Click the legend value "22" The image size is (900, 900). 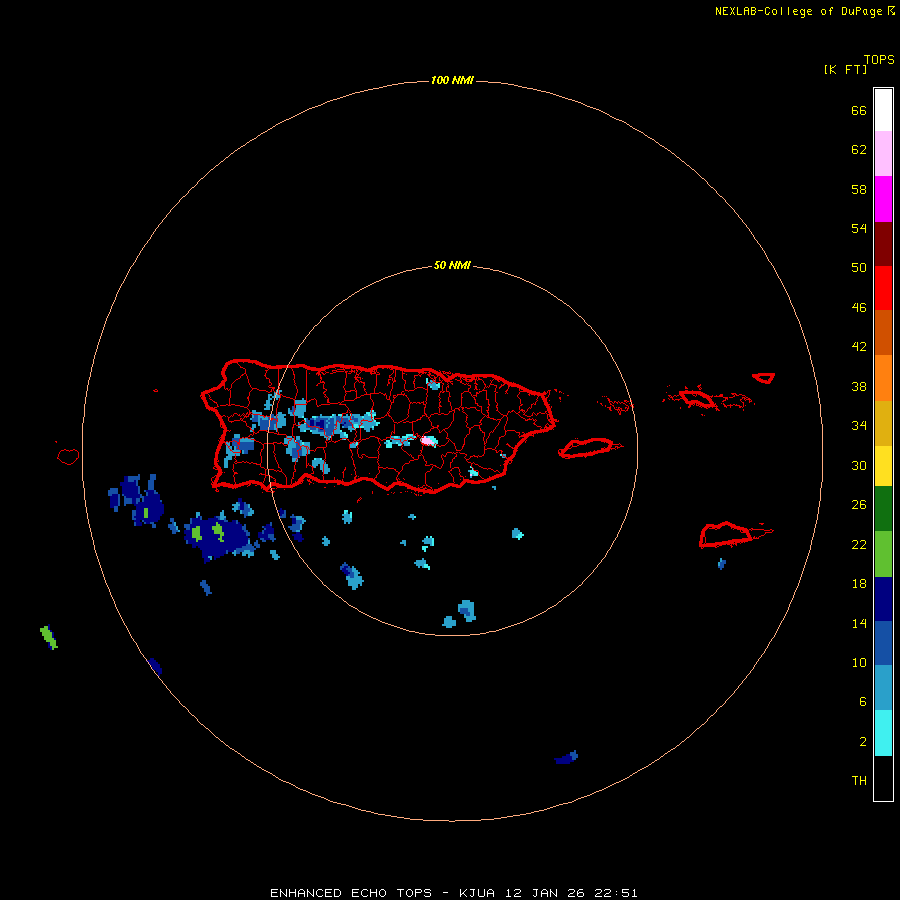859,544
